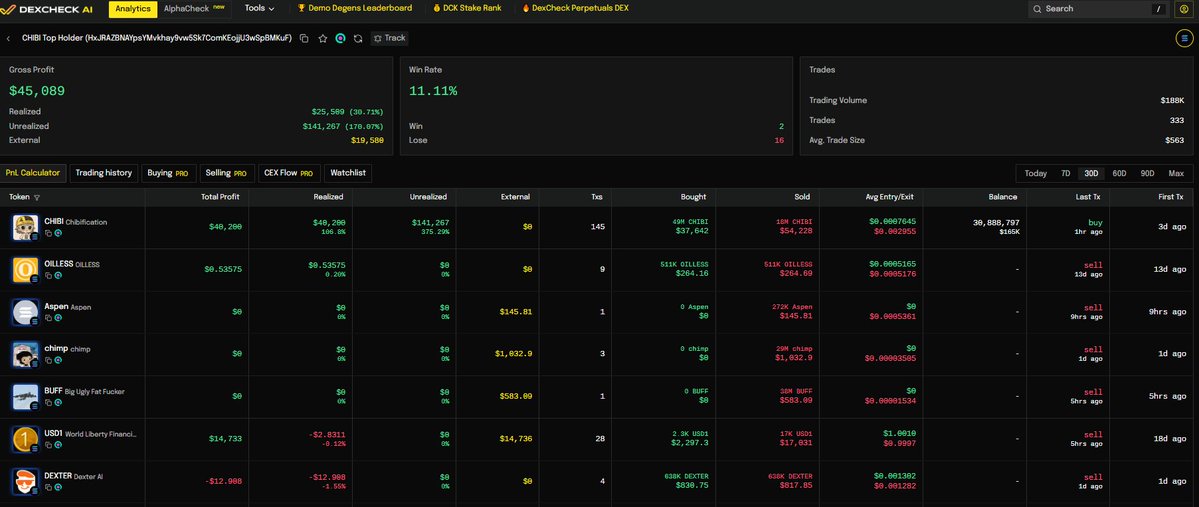
Task: Refresh wallet data with the sync icon
Action: click(358, 38)
